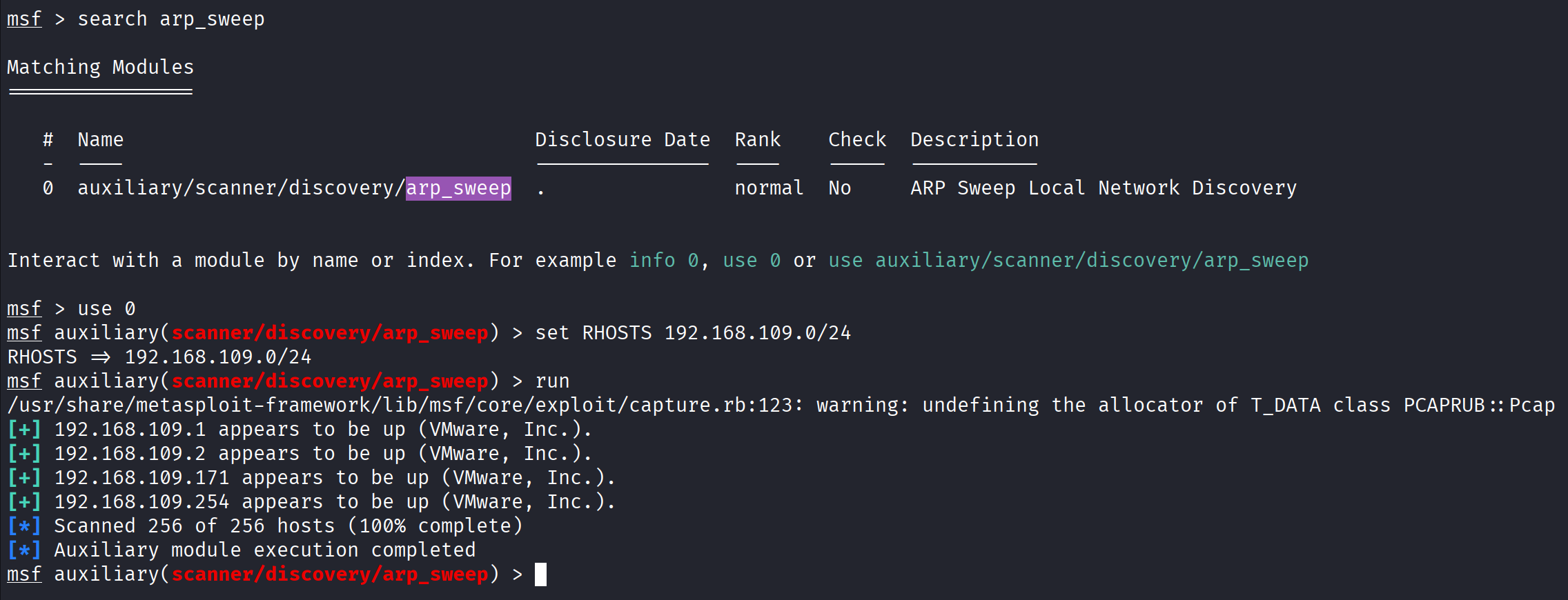Click the green 'use 0' example text
The width and height of the screenshot is (1568, 600).
point(752,260)
